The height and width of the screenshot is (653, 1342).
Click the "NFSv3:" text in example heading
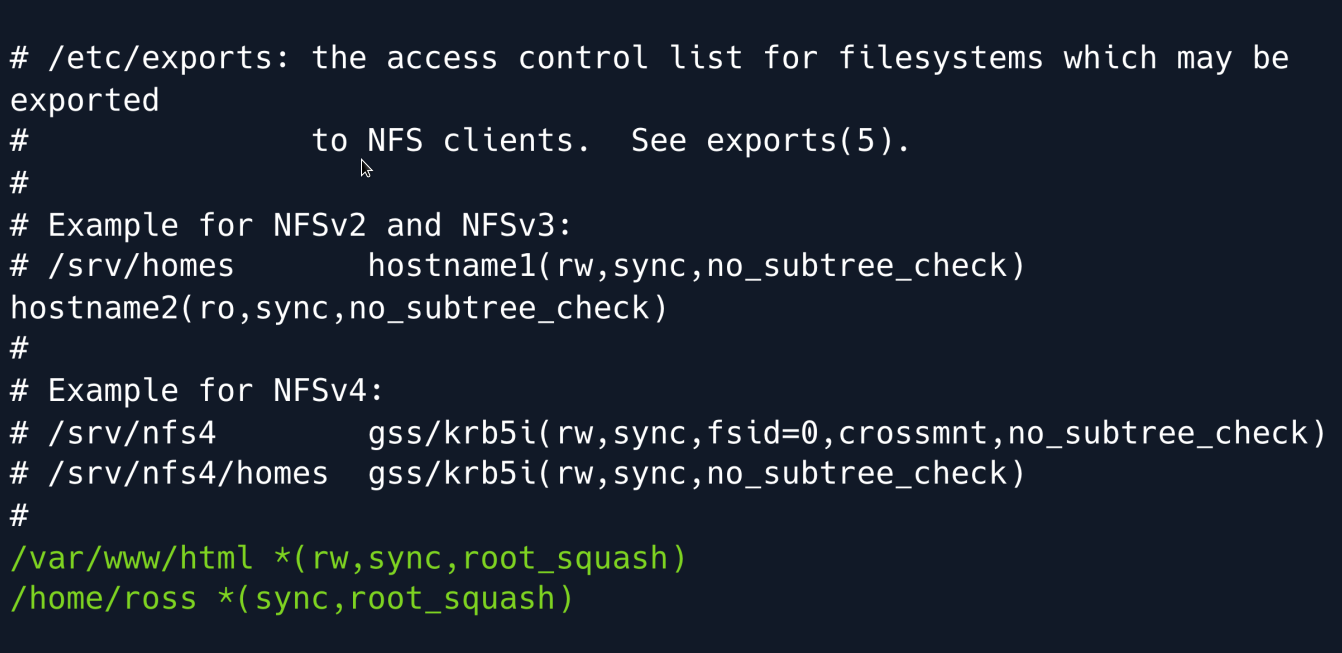click(517, 225)
